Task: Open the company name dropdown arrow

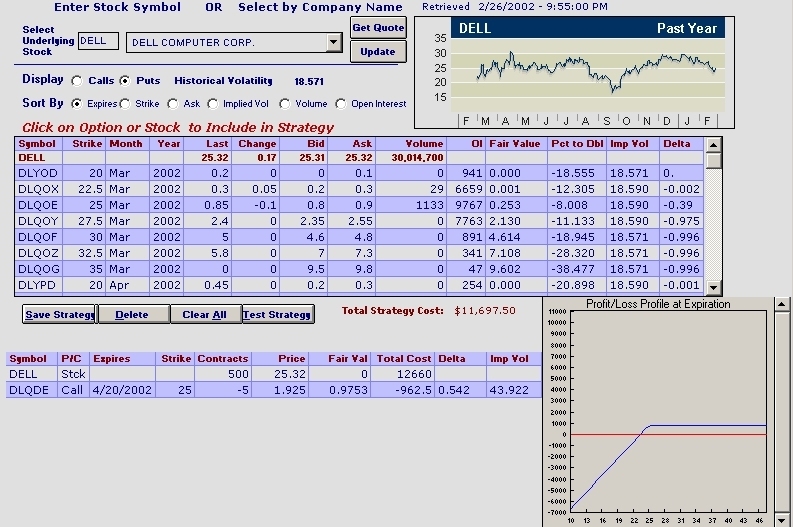Action: [x=334, y=42]
